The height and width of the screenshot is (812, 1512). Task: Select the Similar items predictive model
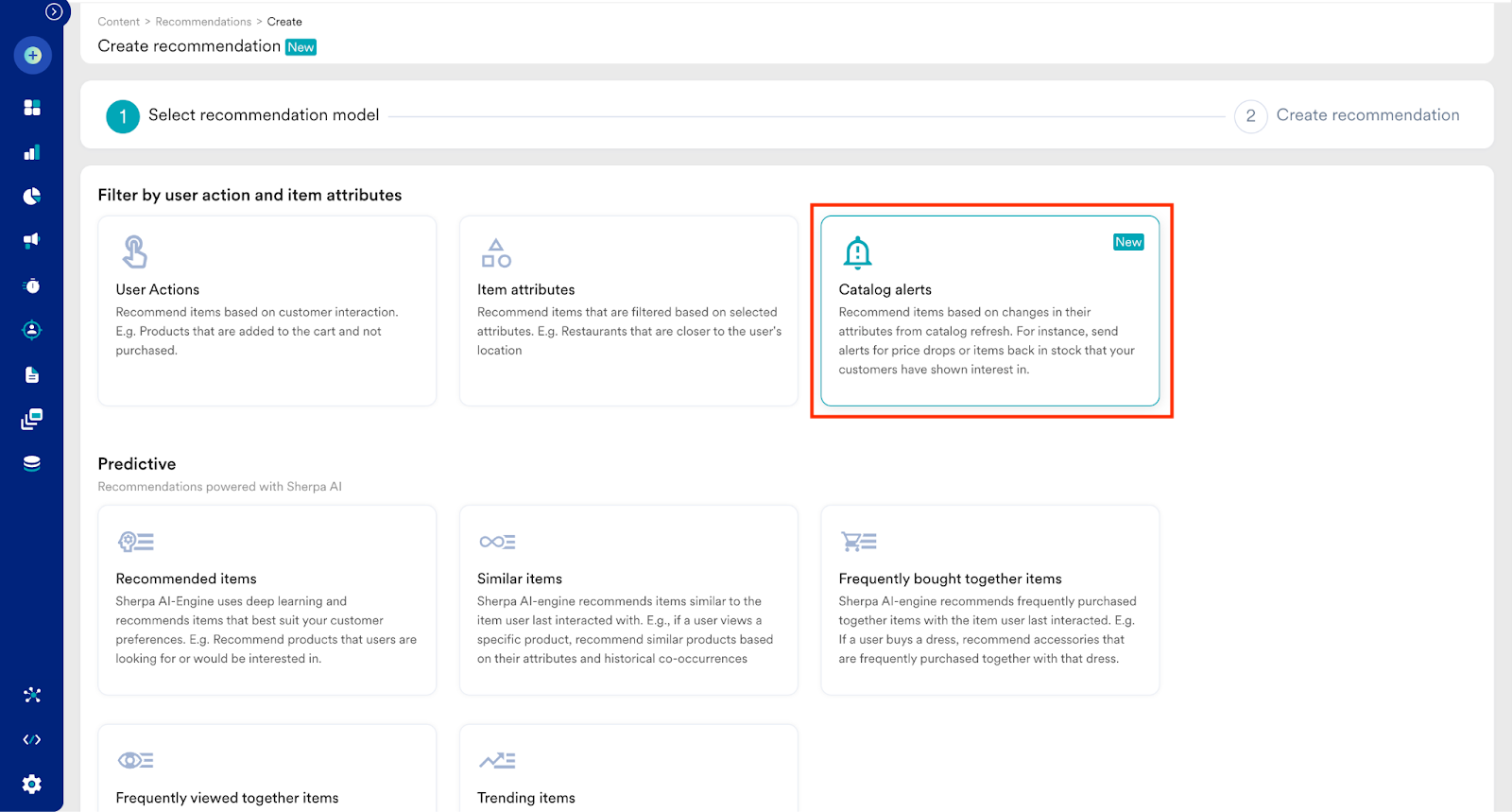(x=628, y=600)
